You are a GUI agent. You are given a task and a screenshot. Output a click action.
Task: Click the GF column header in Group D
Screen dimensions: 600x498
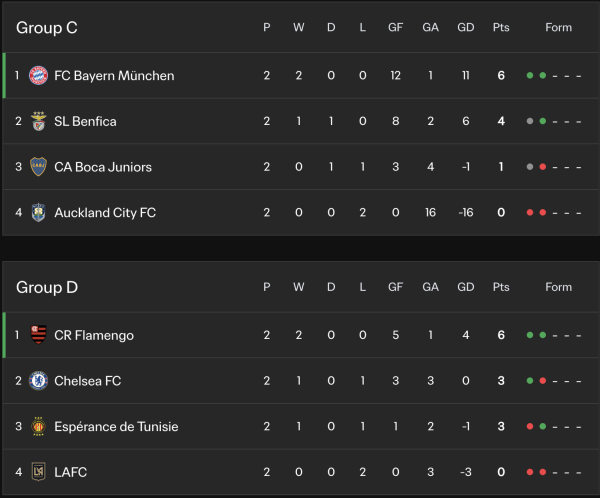coord(396,288)
